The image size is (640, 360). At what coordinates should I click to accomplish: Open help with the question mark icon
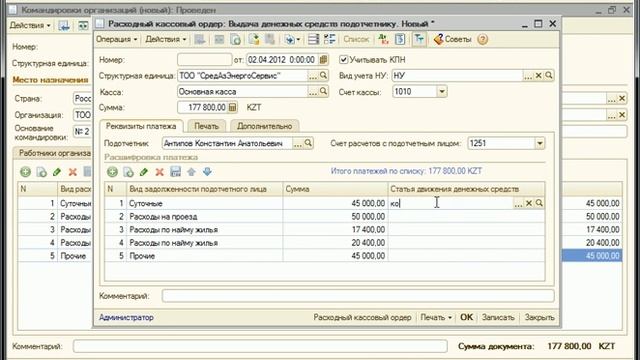[482, 39]
